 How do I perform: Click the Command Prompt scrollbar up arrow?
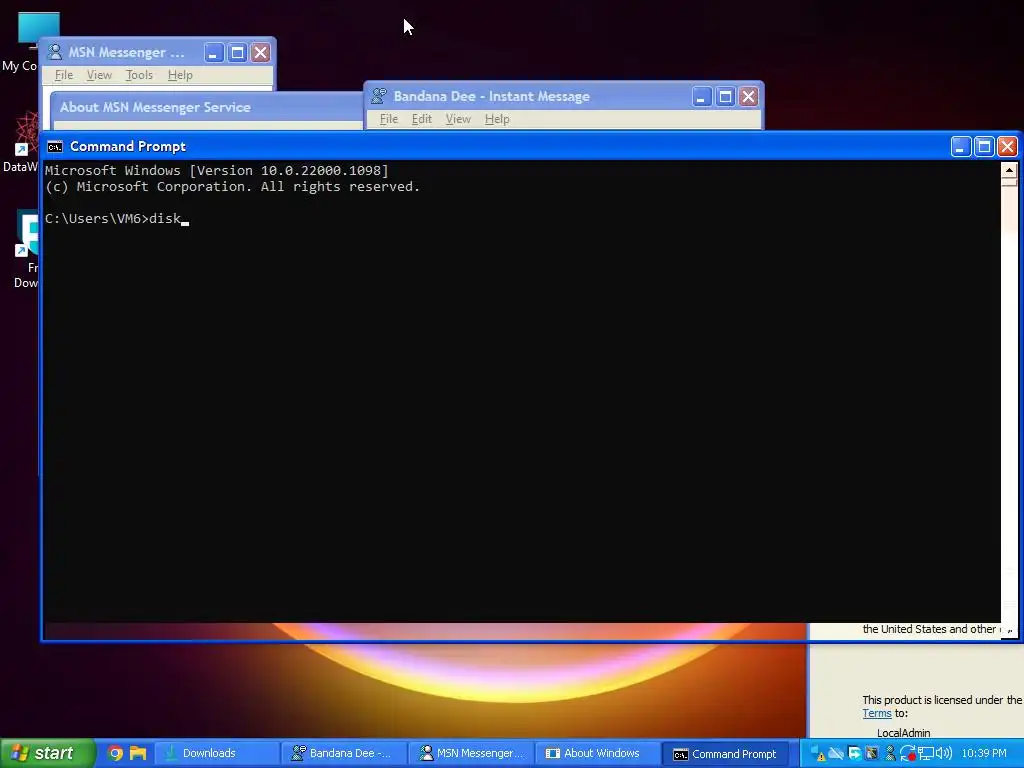[1009, 171]
